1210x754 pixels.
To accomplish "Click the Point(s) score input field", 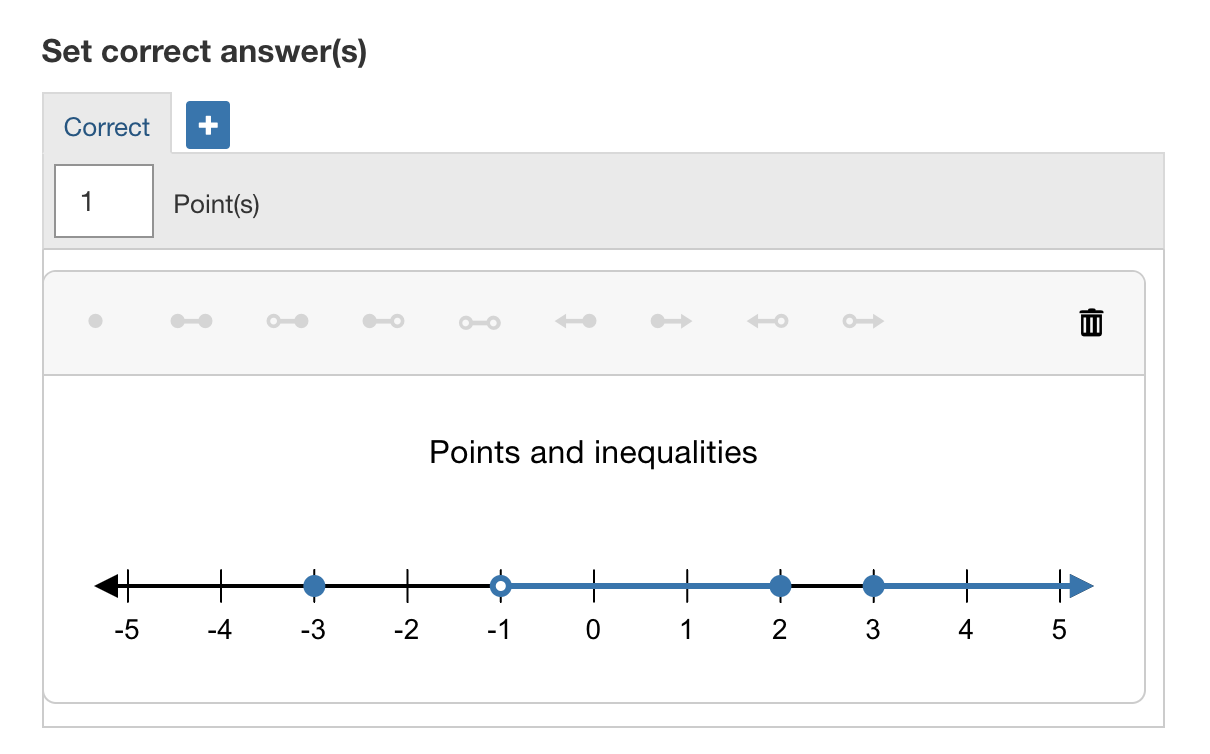I will pyautogui.click(x=103, y=202).
